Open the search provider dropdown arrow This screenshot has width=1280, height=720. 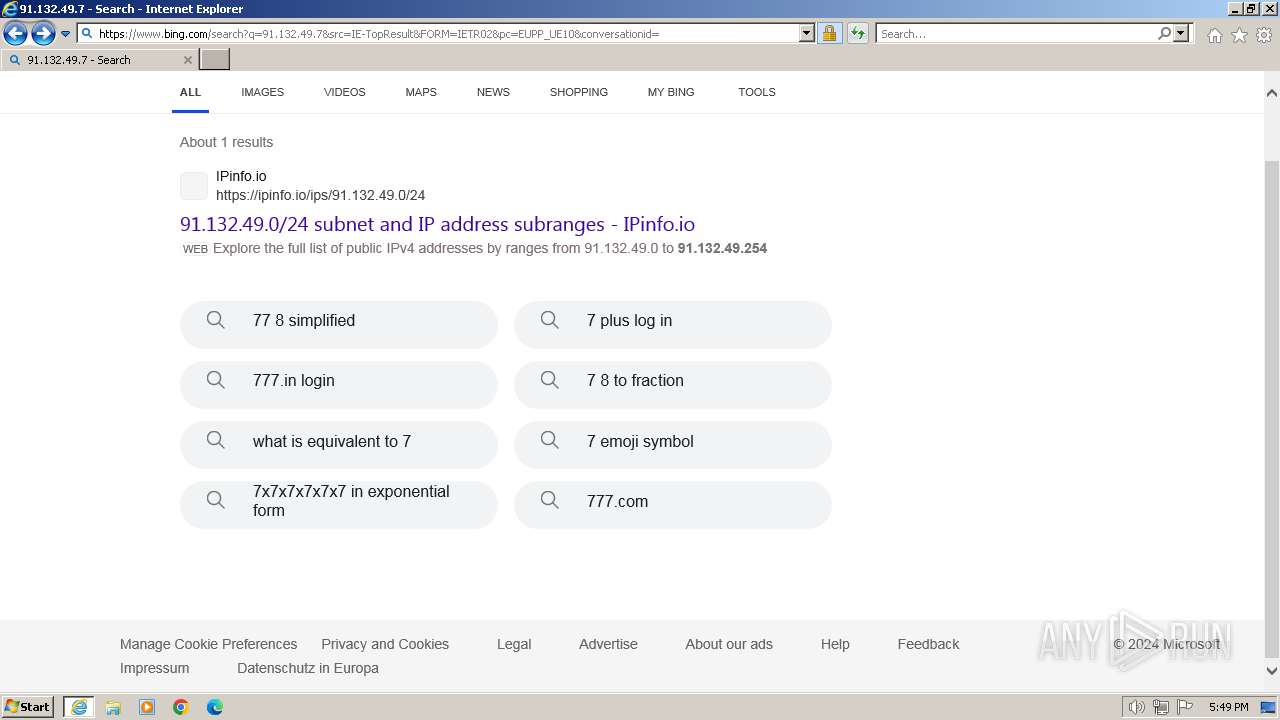coord(1181,34)
